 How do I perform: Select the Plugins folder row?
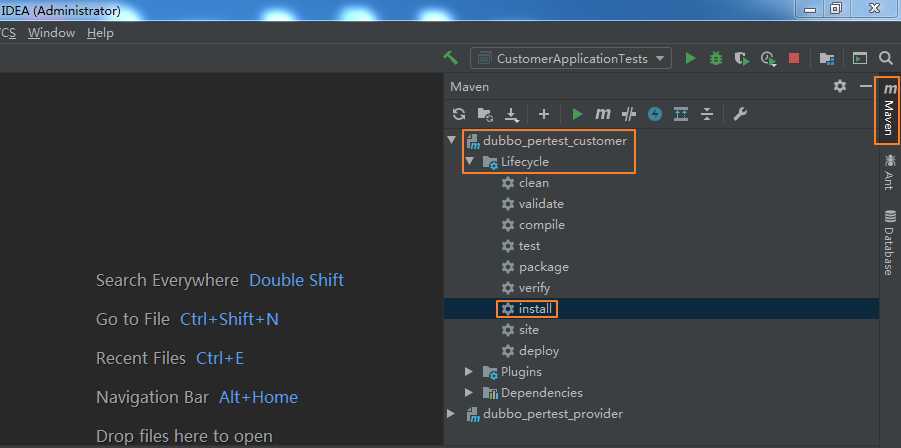pos(521,372)
